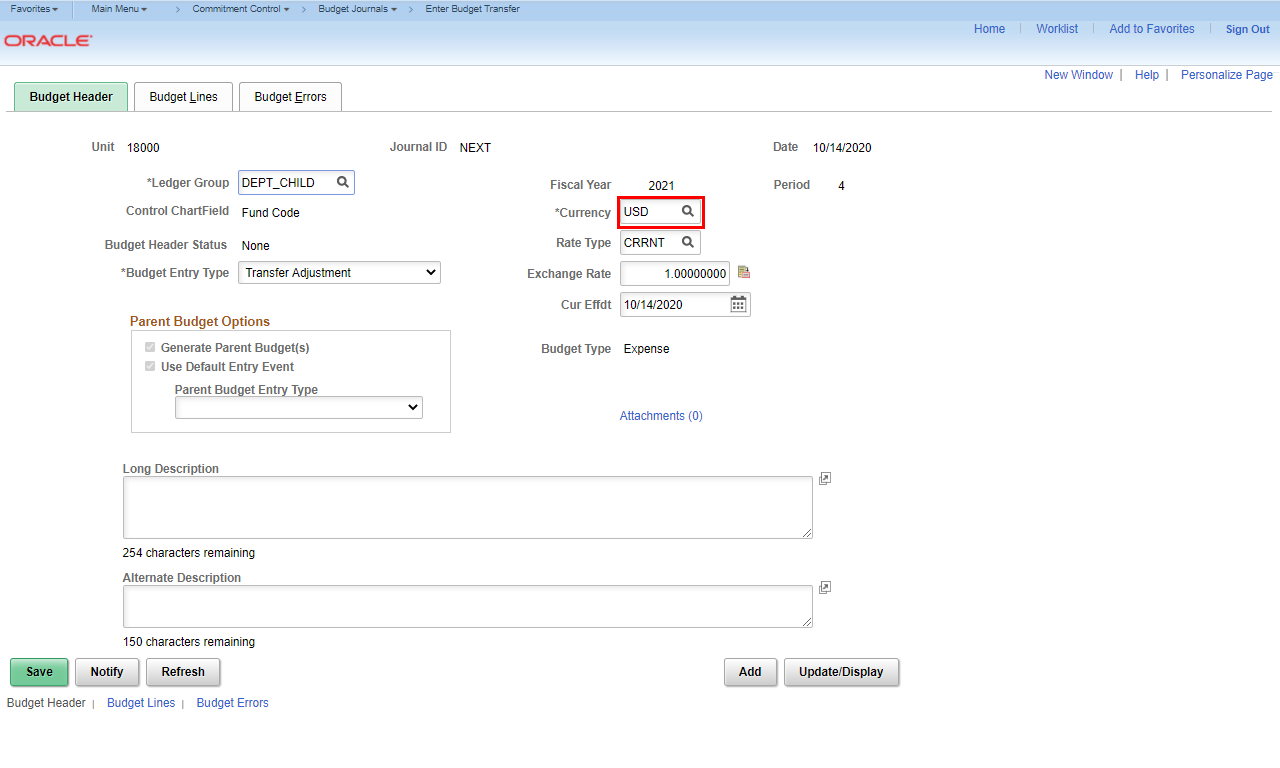
Task: Switch to the Budget Errors tab
Action: 290,97
